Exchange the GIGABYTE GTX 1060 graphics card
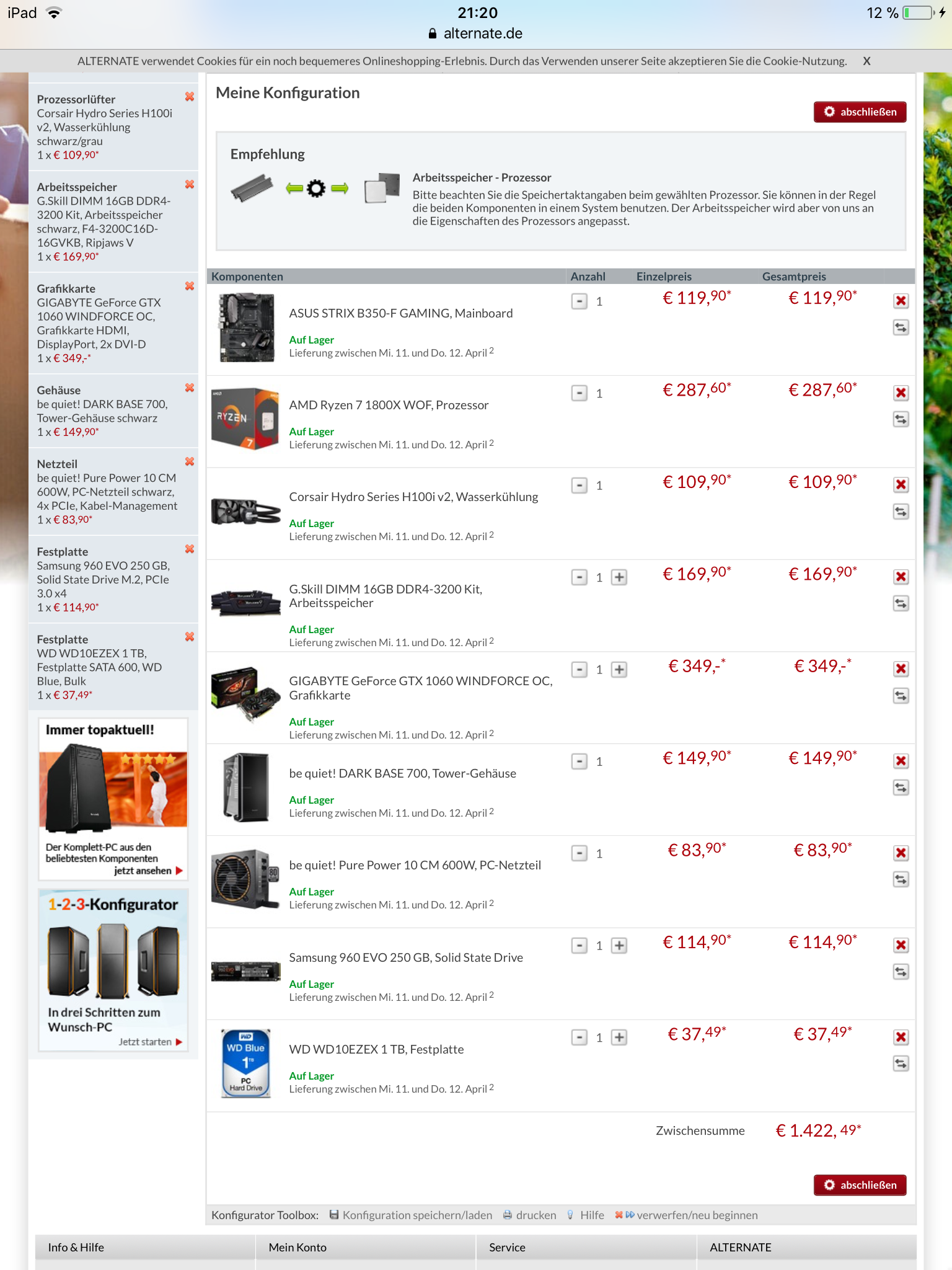Viewport: 952px width, 1270px height. [x=901, y=696]
